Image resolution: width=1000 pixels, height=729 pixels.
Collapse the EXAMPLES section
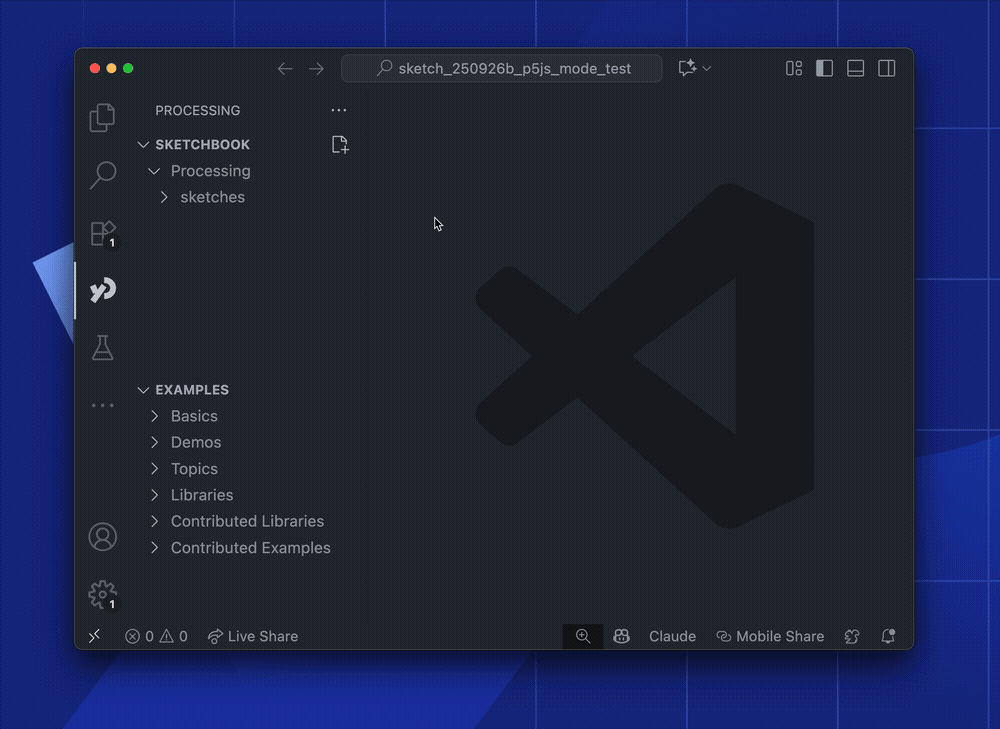coord(192,390)
